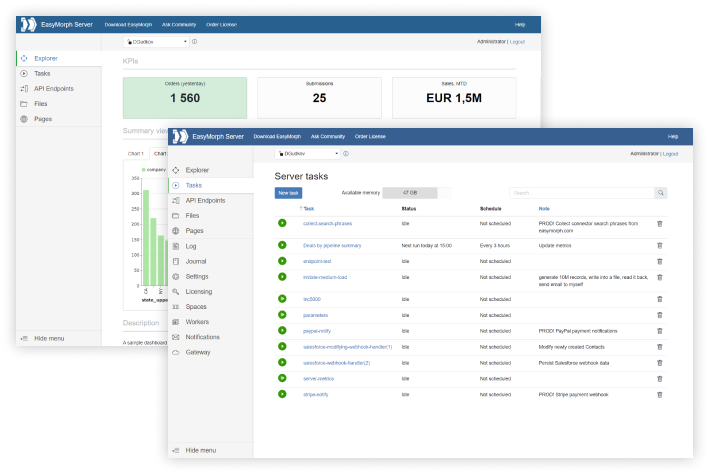
Task: Click the search magnifier icon button
Action: (x=661, y=193)
